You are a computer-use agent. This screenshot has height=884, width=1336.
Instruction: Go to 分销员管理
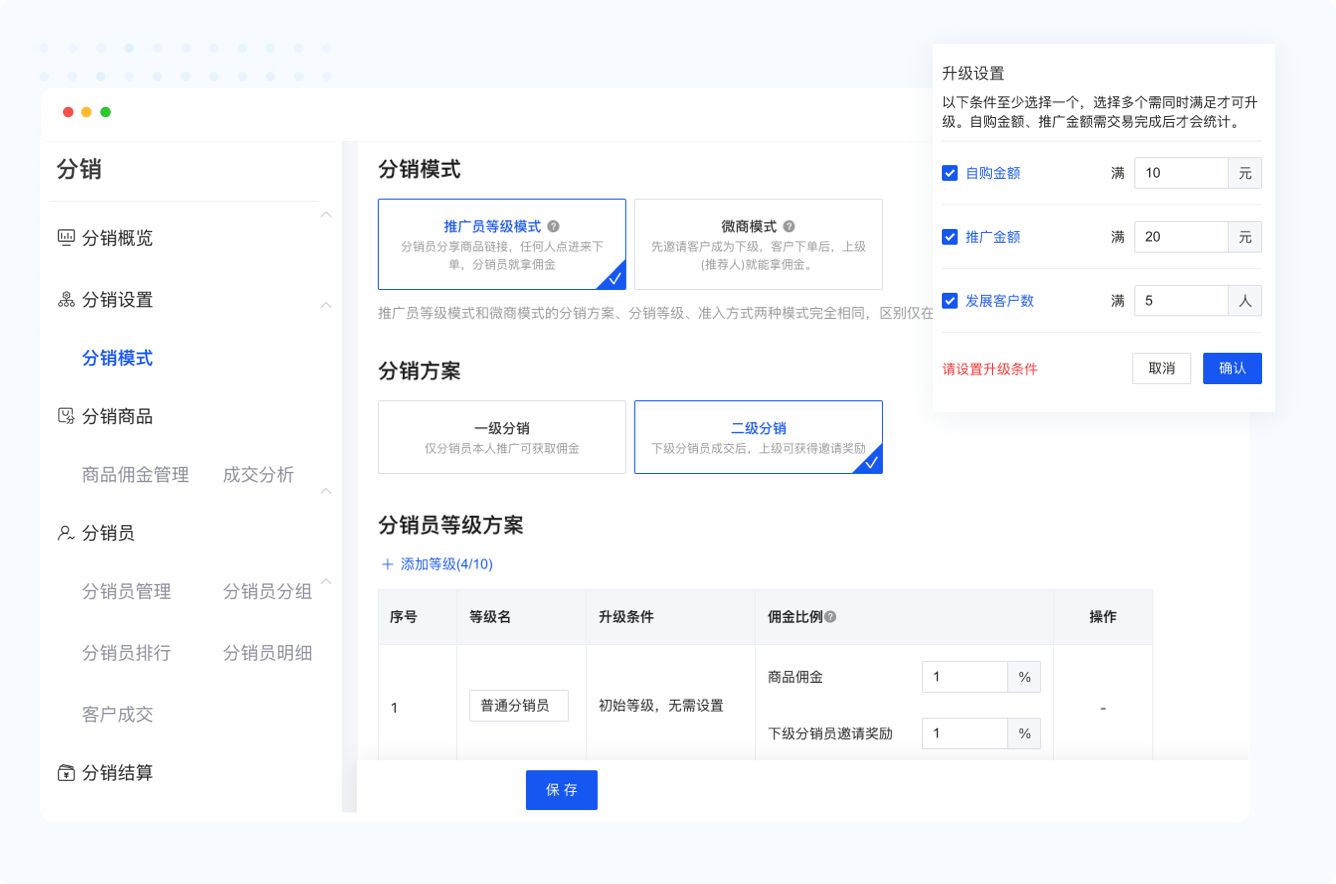[126, 591]
